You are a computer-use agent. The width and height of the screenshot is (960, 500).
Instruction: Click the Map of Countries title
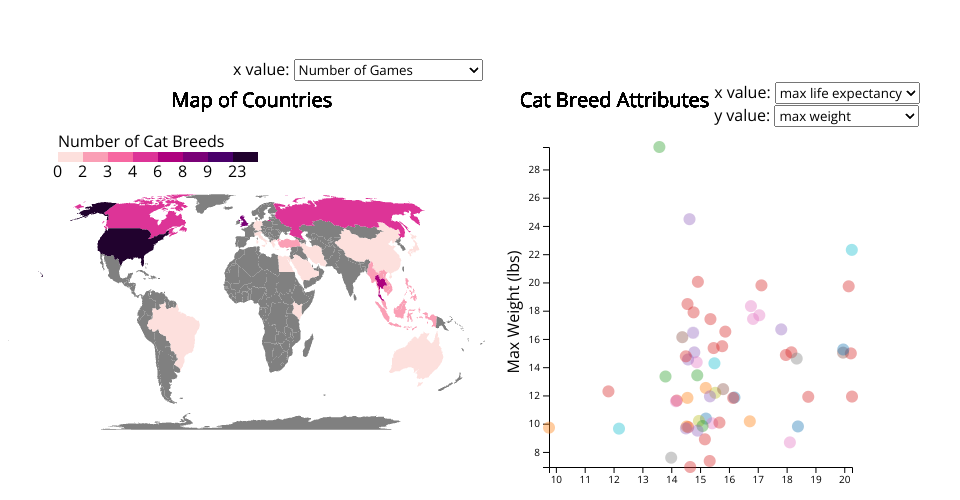coord(252,100)
